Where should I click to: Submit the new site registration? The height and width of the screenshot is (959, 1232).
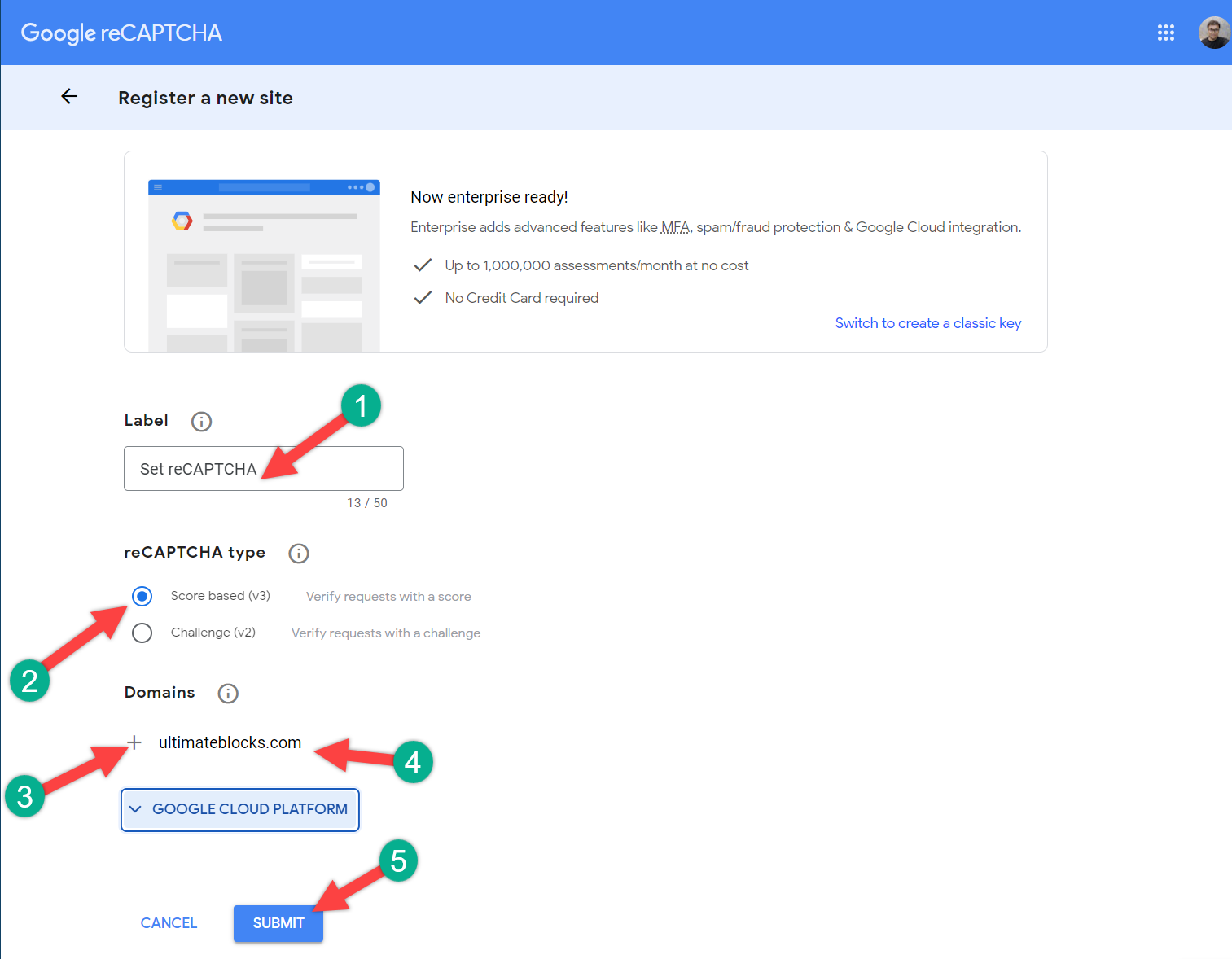point(278,923)
